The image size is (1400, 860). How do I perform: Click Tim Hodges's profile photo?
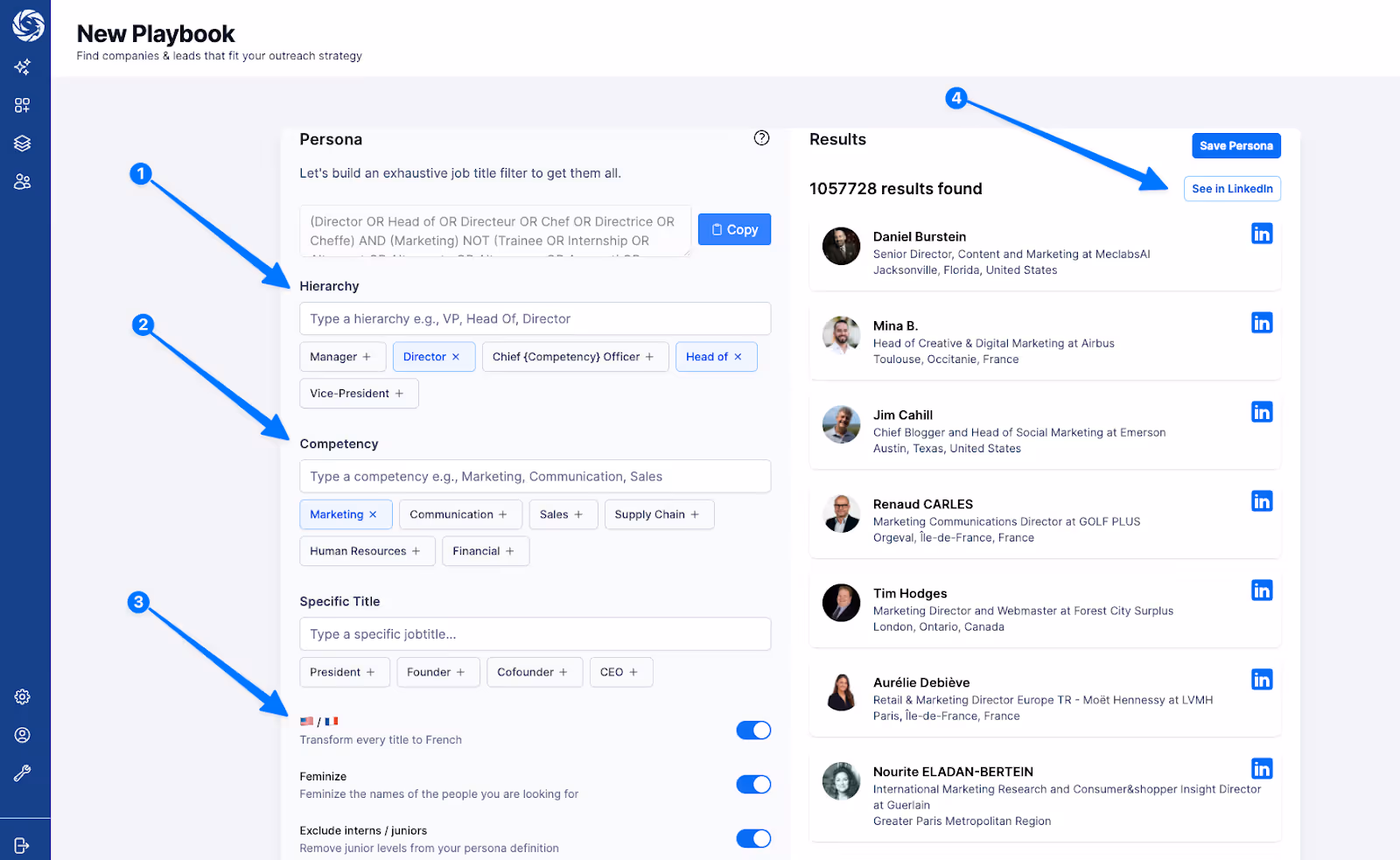(841, 603)
